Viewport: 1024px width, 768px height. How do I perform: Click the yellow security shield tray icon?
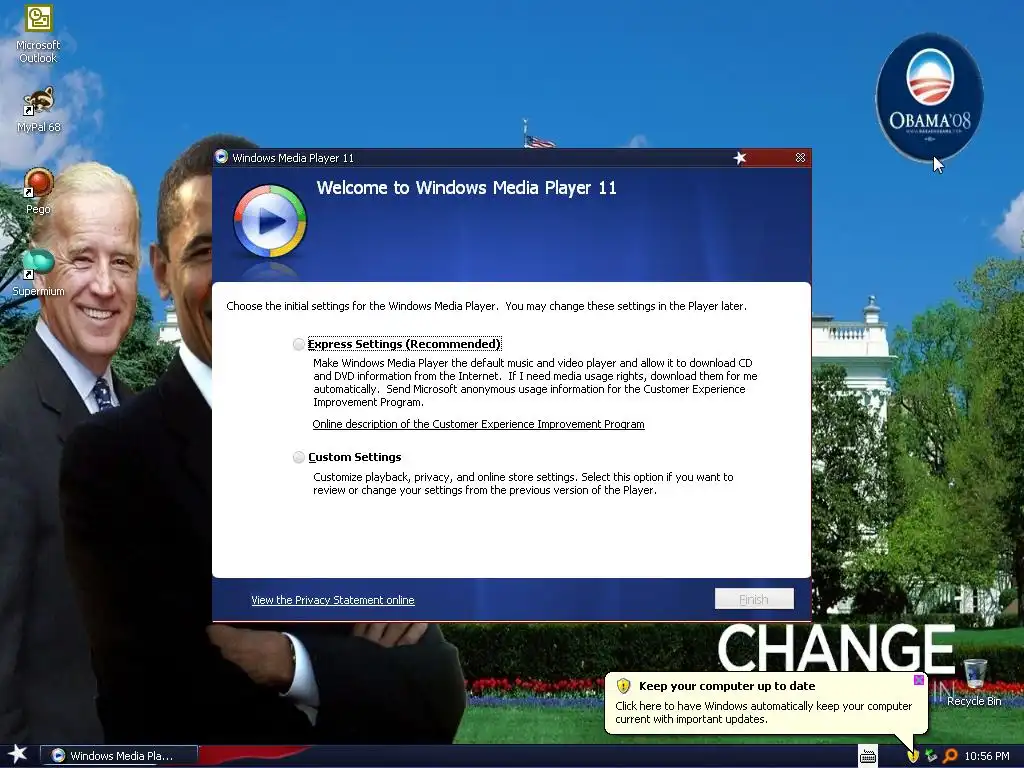point(912,756)
